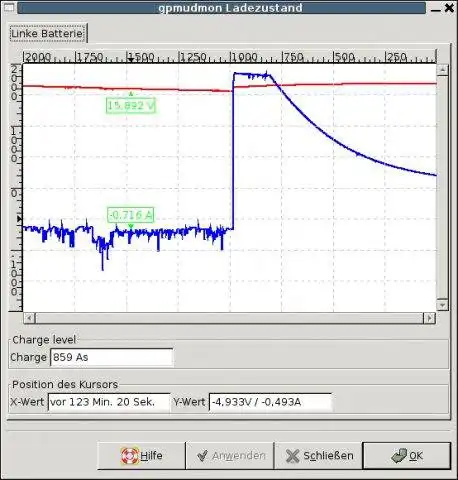This screenshot has height=480, width=458.
Task: Click the graph's vertical scrollbar down arrow
Action: coord(442,305)
